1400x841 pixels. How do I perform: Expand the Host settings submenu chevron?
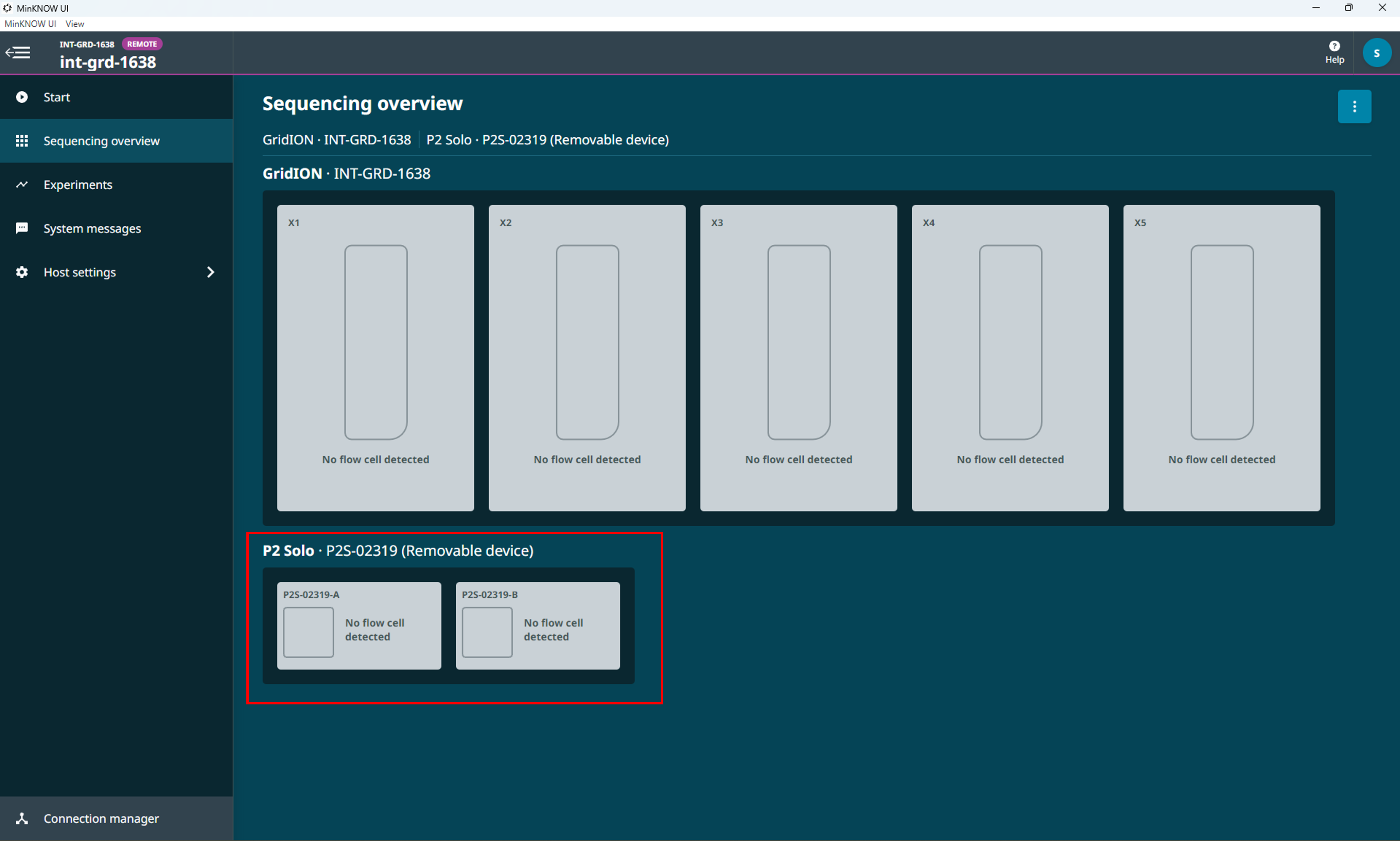point(210,272)
